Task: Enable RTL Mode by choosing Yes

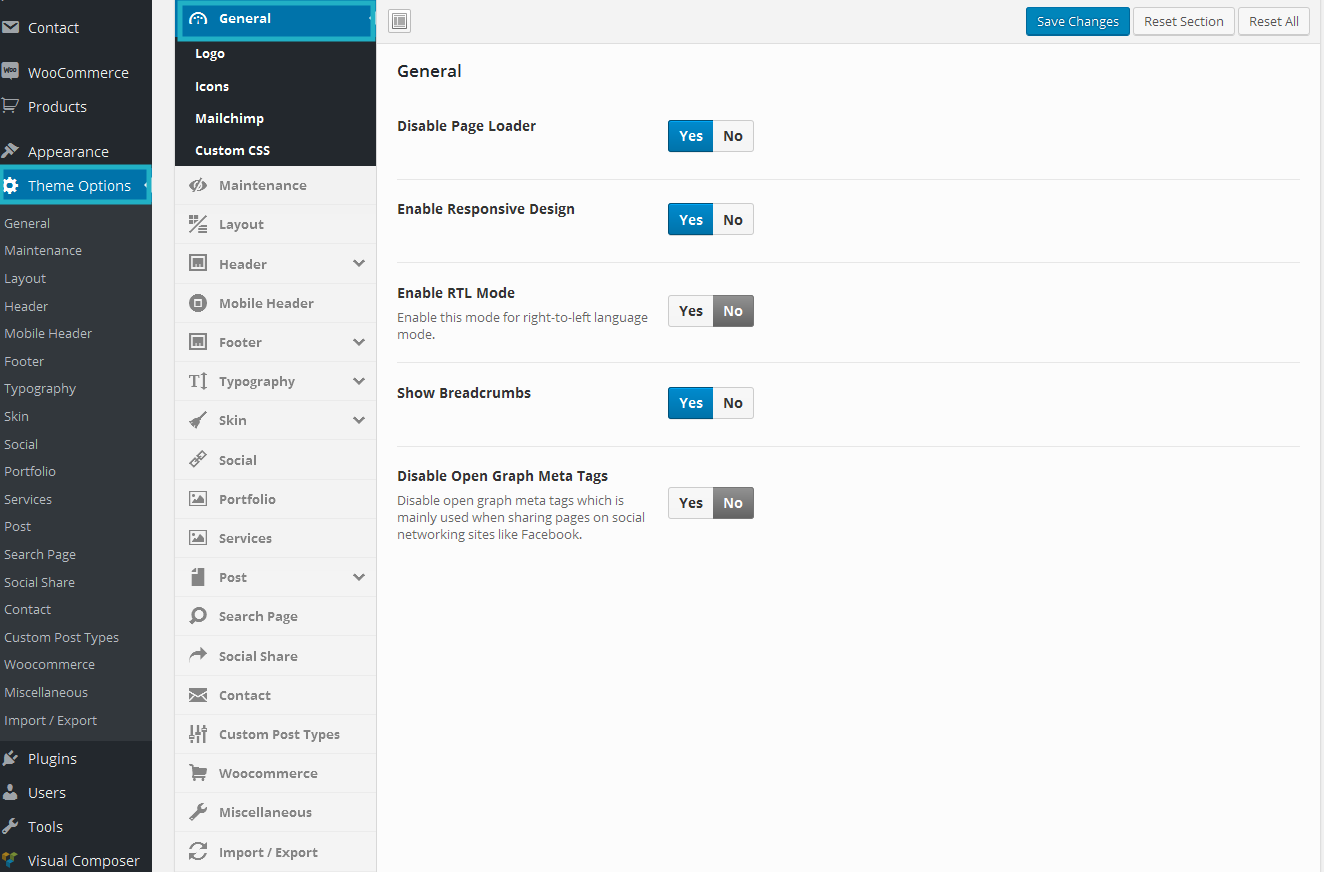Action: [691, 311]
